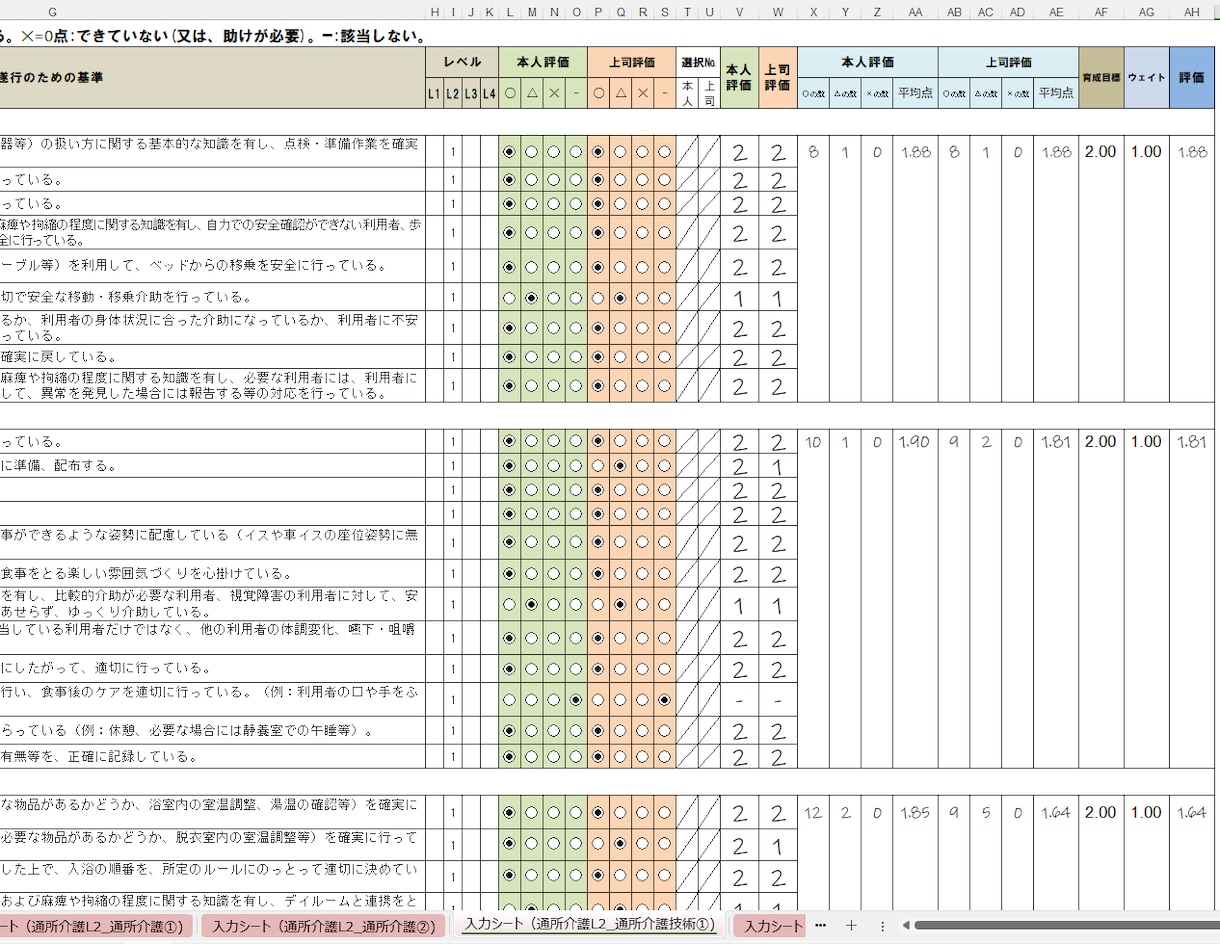Viewport: 1220px width, 944px height.
Task: Pick 本人評価 × radio in 正確に記録している row
Action: click(x=554, y=757)
